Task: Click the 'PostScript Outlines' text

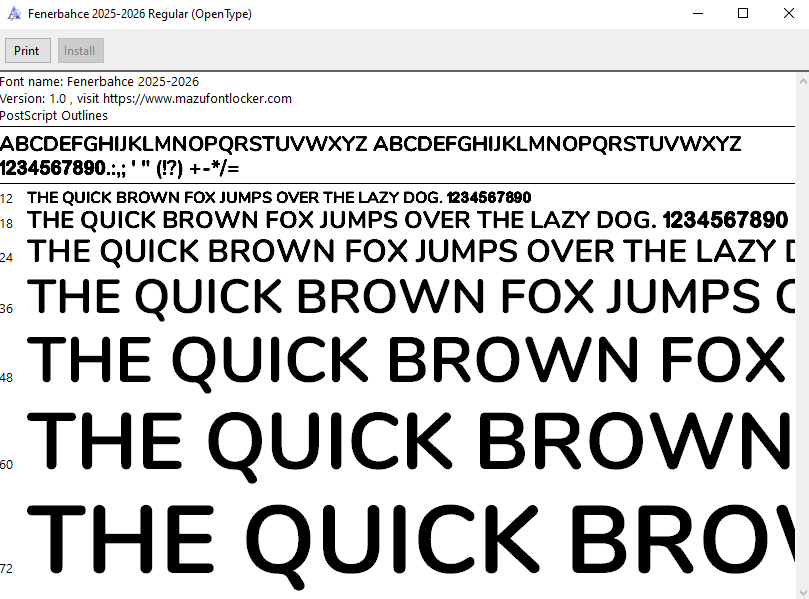Action: click(x=54, y=115)
